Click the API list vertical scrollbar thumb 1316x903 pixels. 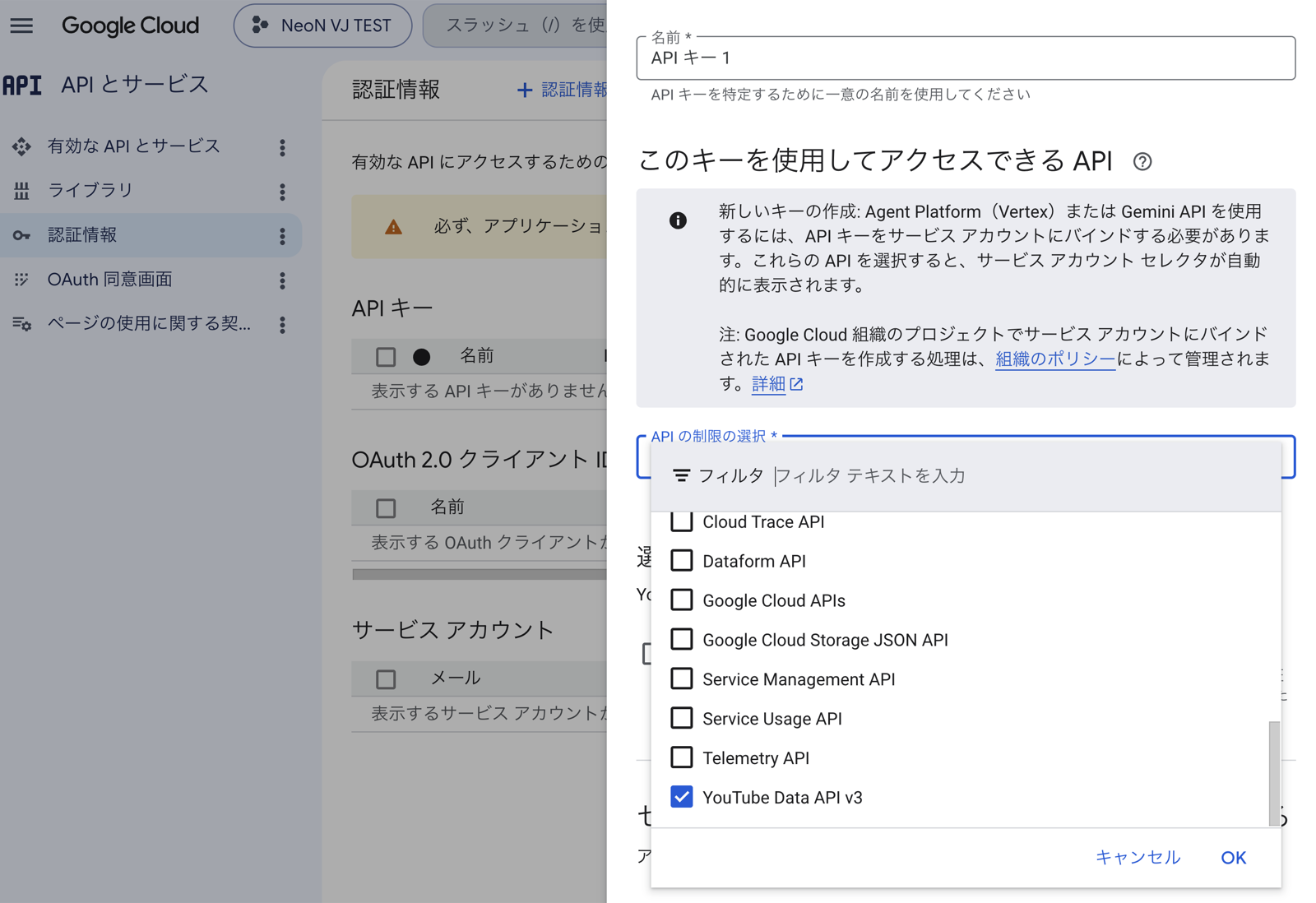(1274, 773)
